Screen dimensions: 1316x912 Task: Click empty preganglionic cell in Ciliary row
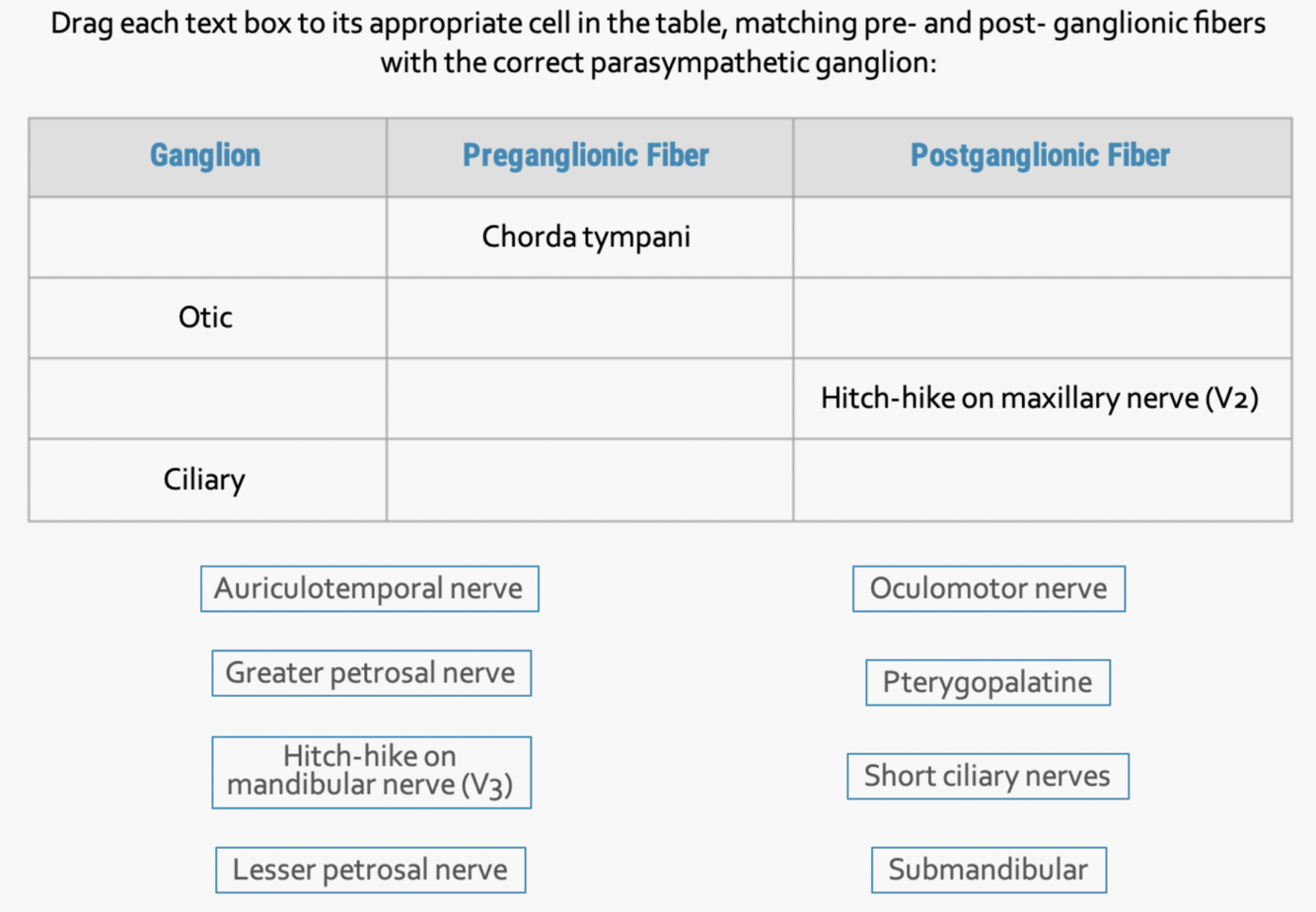590,480
